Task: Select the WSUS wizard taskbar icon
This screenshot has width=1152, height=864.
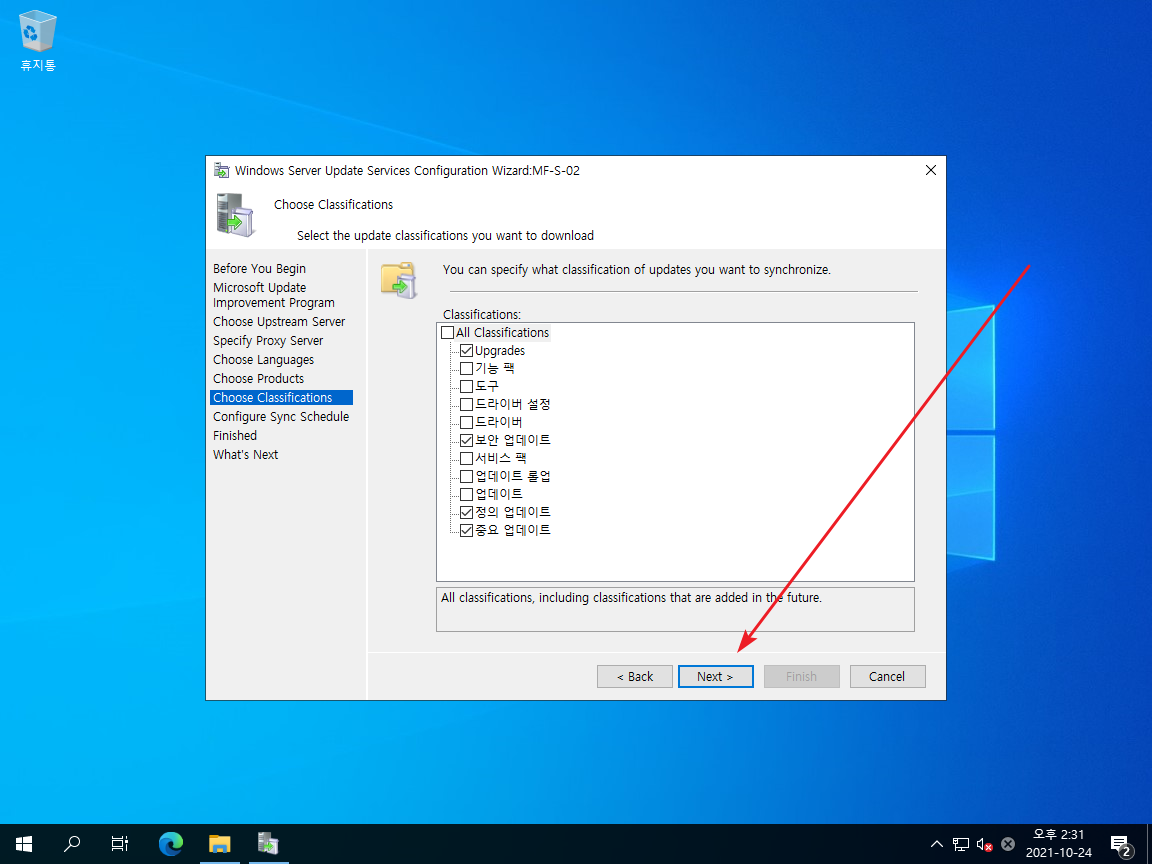Action: (268, 843)
